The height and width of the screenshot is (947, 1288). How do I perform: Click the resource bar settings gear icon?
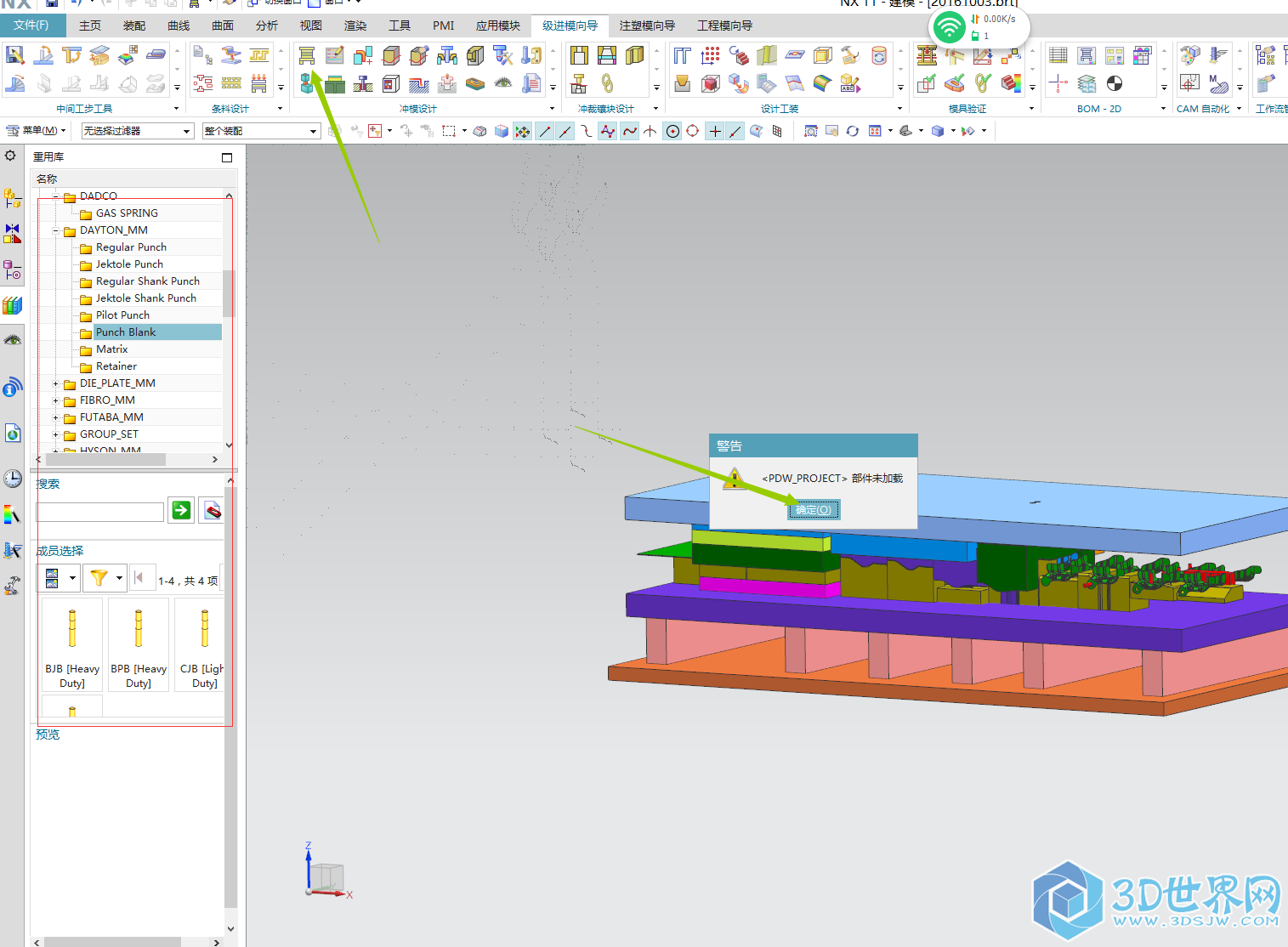[10, 156]
